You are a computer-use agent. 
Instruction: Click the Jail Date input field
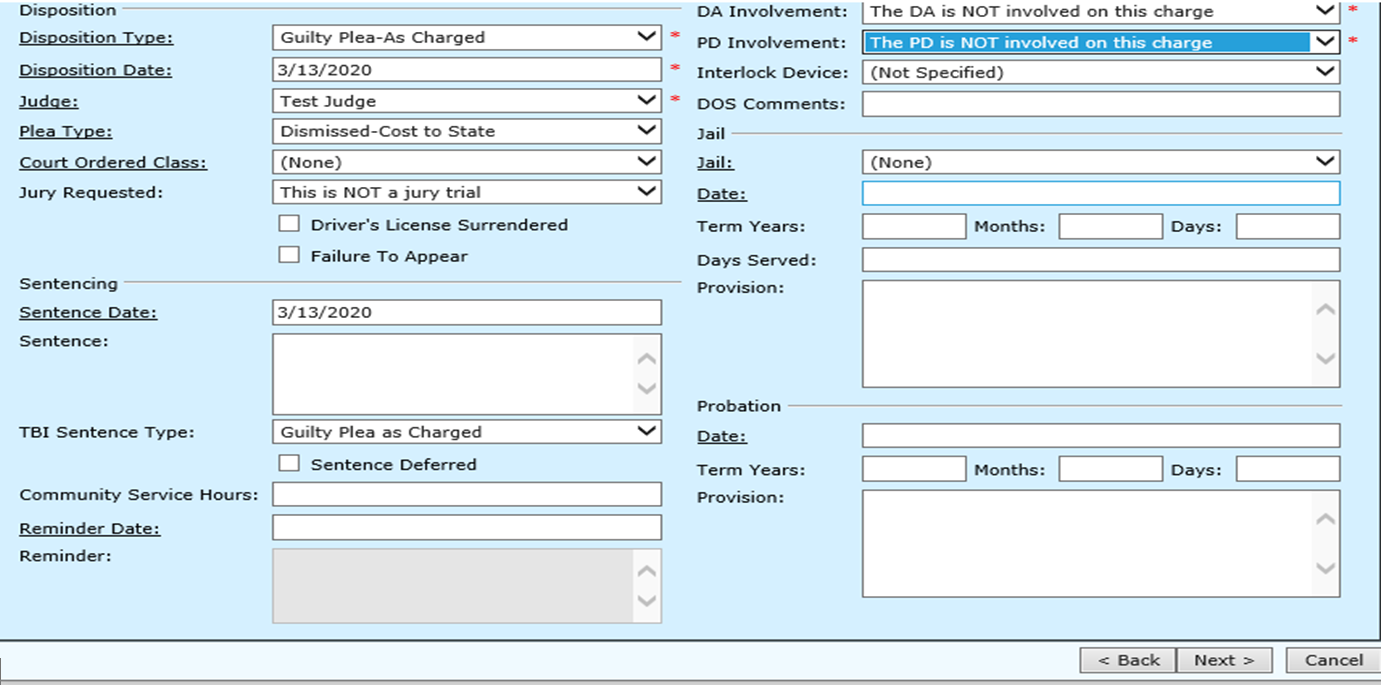(x=1101, y=194)
